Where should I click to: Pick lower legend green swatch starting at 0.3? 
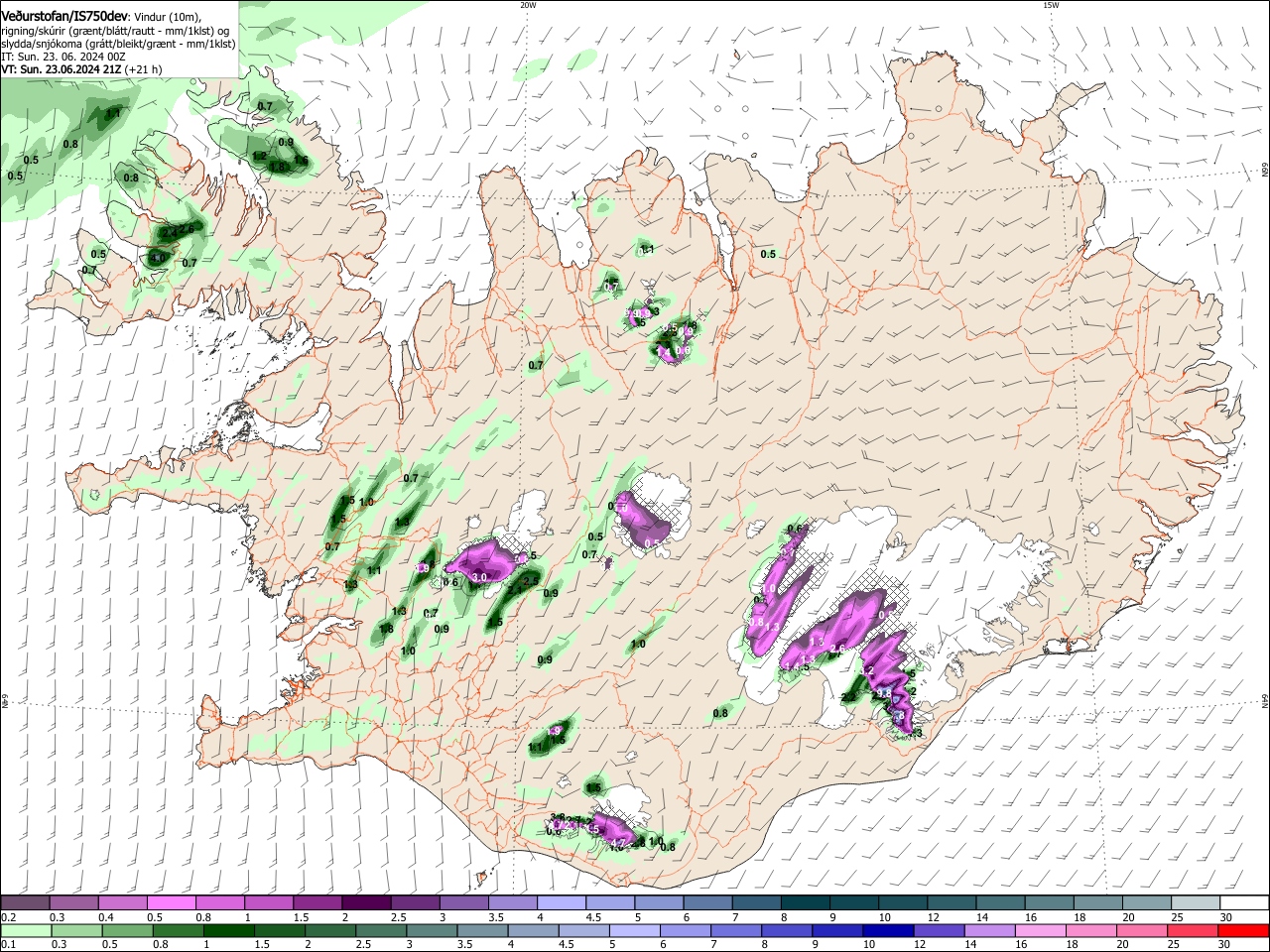pos(77,930)
